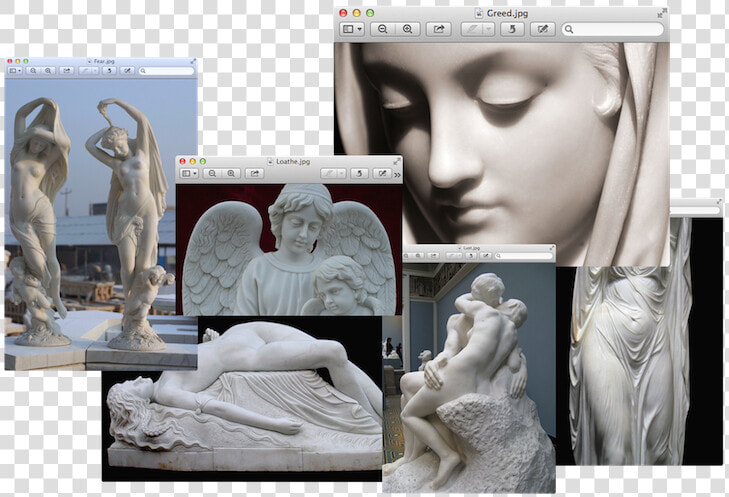Click the highlight tool in Loathe.jpg window

329,173
